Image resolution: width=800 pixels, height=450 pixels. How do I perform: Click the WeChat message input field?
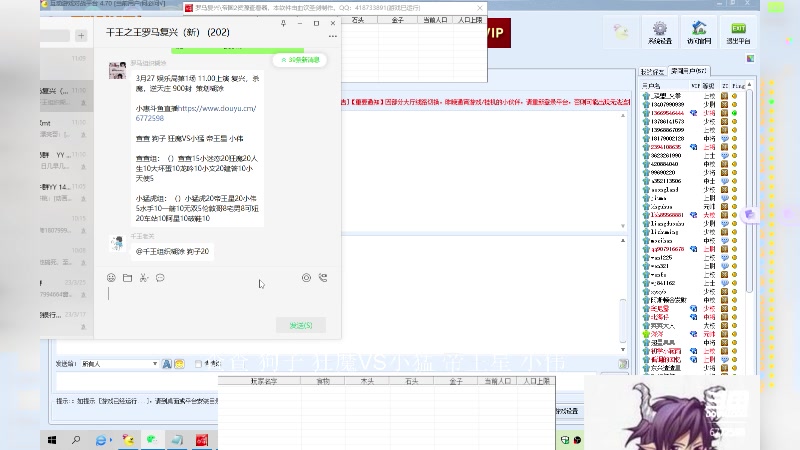[x=217, y=300]
